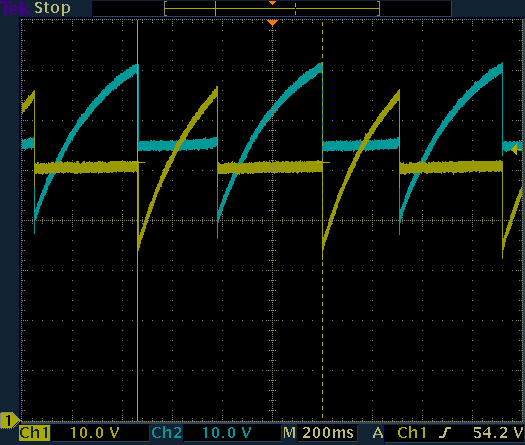Click the orange trigger position marker above graticule
Screen dimensions: 525x445
pos(273,23)
